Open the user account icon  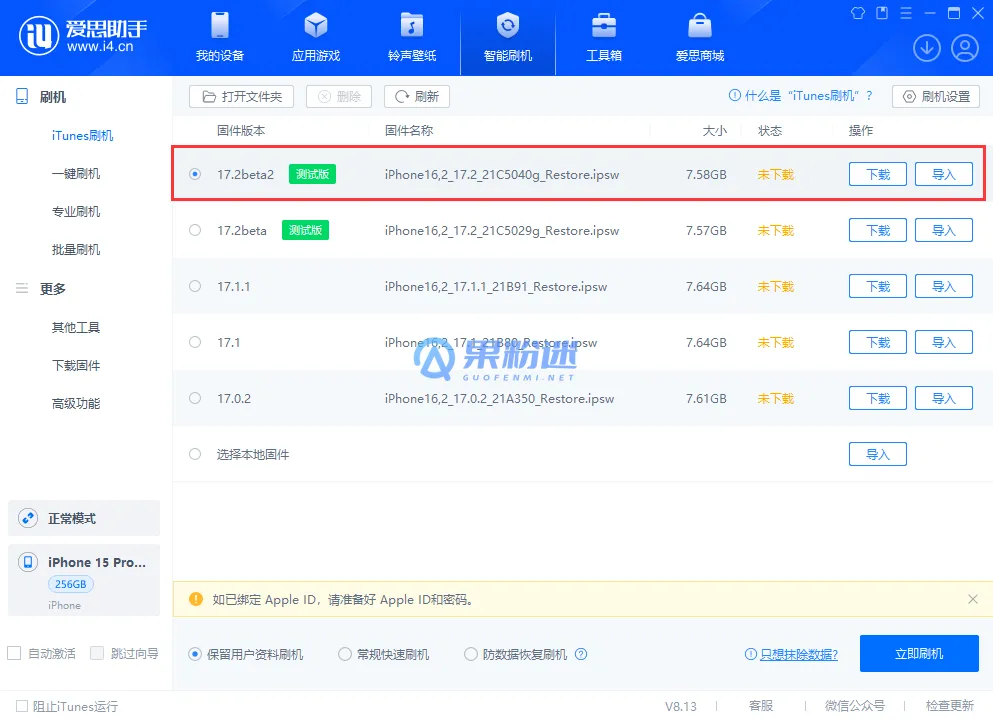pyautogui.click(x=964, y=47)
